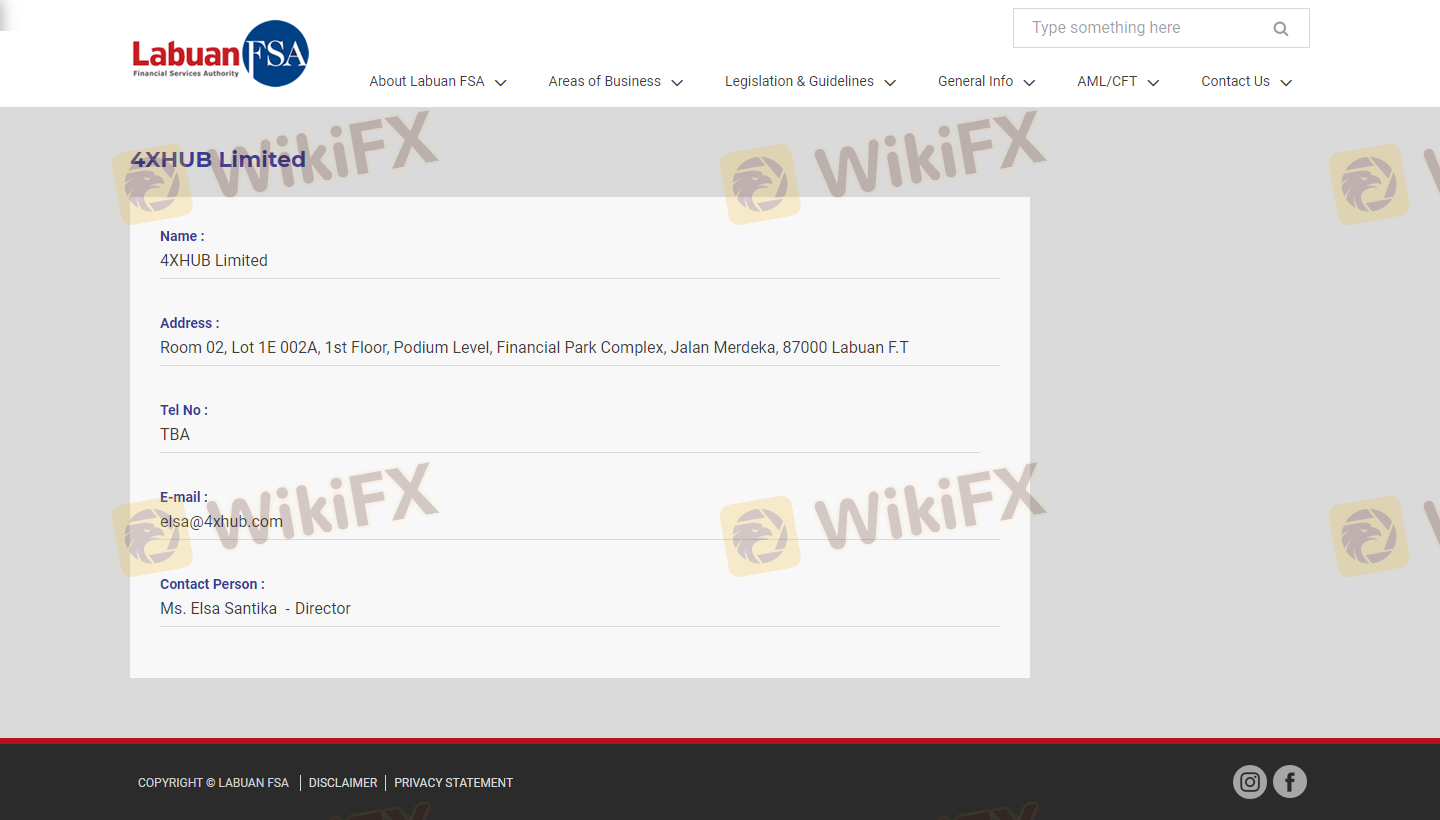This screenshot has width=1440, height=820.
Task: Open the Facebook page icon
Action: pyautogui.click(x=1289, y=782)
